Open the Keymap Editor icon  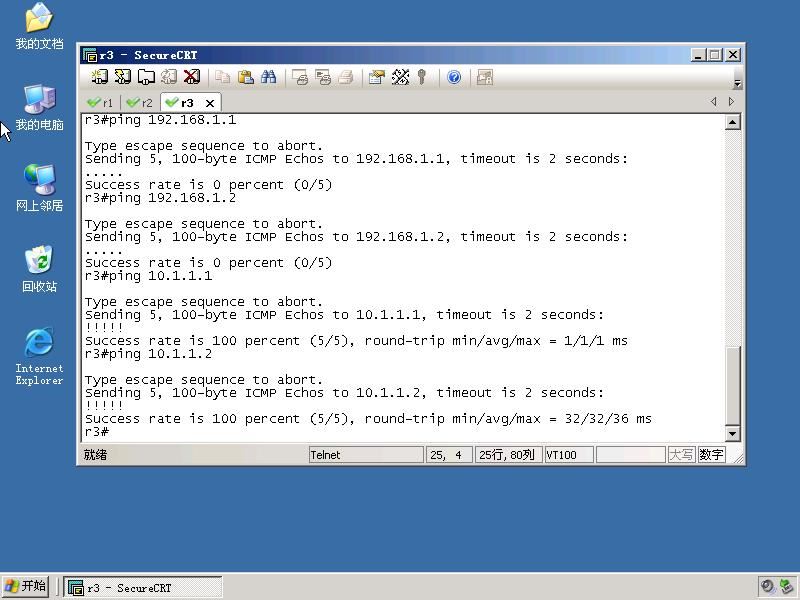[401, 77]
